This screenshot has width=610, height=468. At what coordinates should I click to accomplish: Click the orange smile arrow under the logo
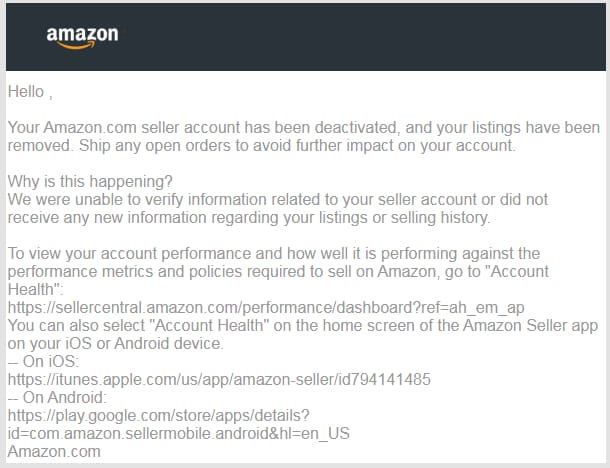(x=76, y=46)
